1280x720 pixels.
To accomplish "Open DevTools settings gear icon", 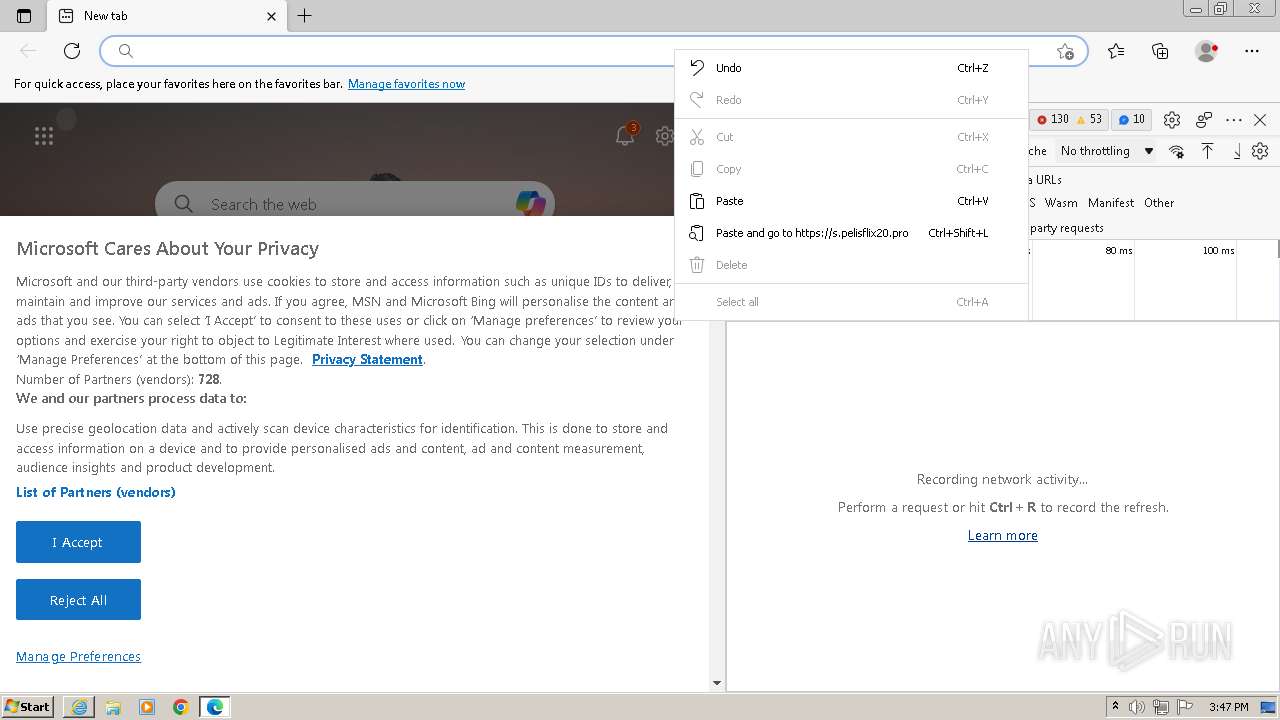I will (x=1172, y=120).
